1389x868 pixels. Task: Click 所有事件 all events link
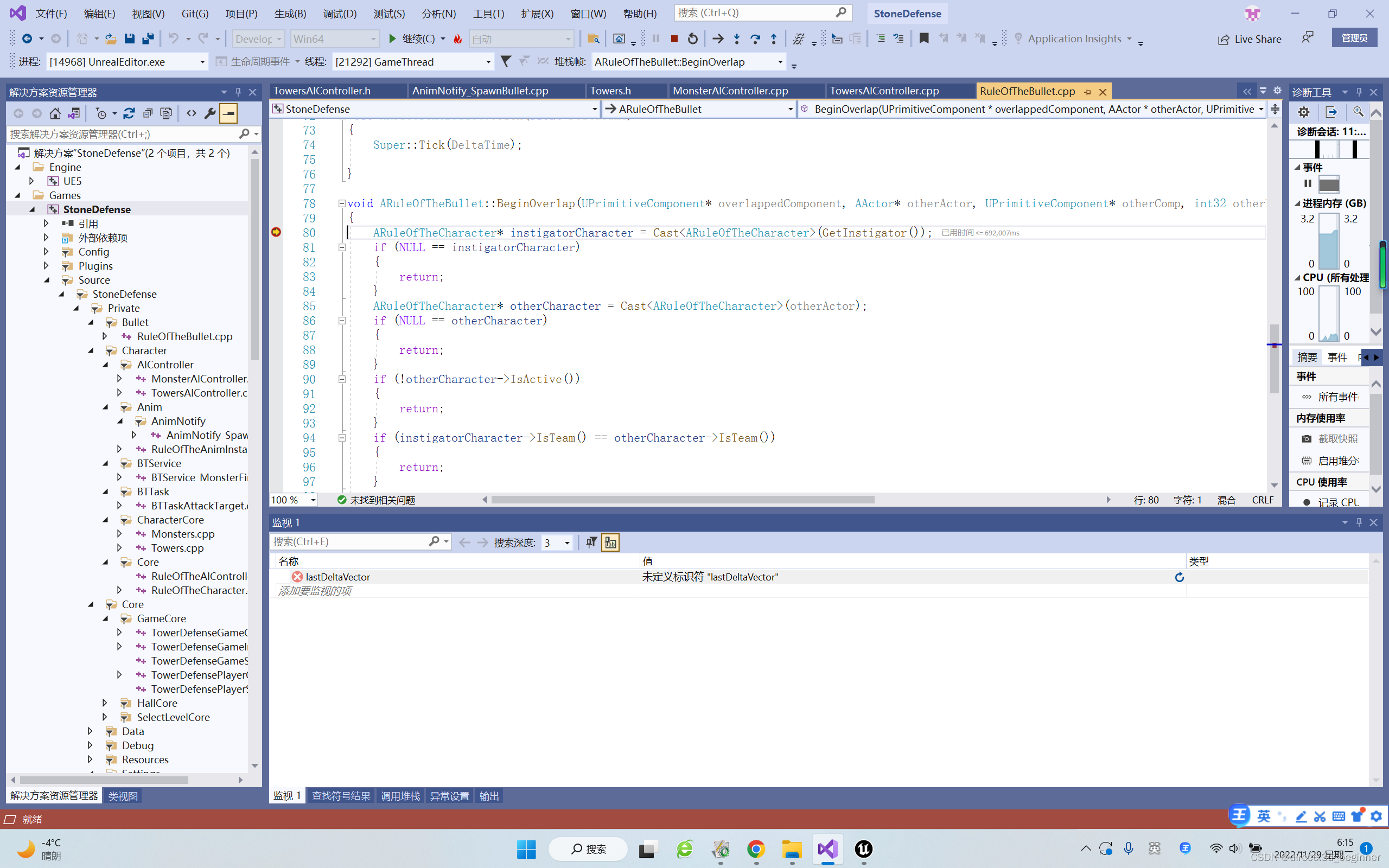[x=1330, y=397]
